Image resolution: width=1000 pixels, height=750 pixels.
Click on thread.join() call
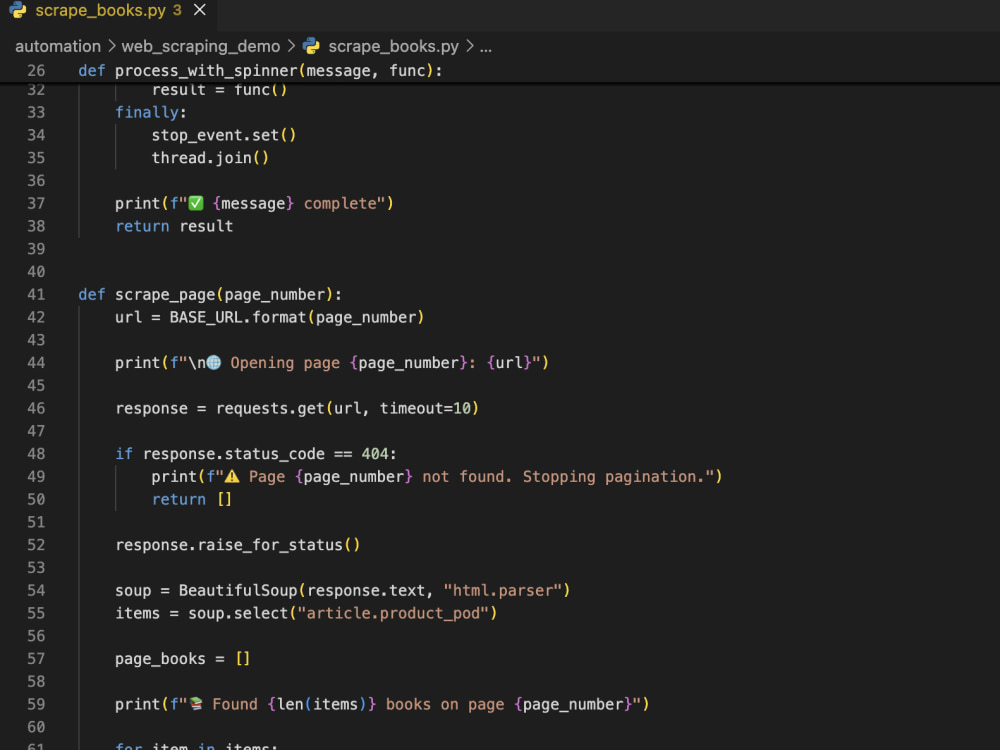pyautogui.click(x=210, y=158)
